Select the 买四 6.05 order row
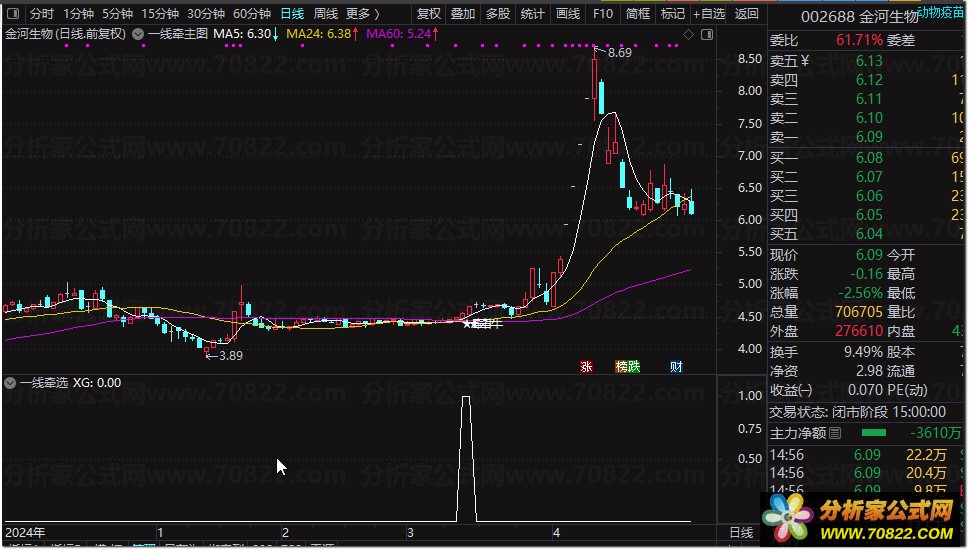The height and width of the screenshot is (550, 970). point(866,215)
